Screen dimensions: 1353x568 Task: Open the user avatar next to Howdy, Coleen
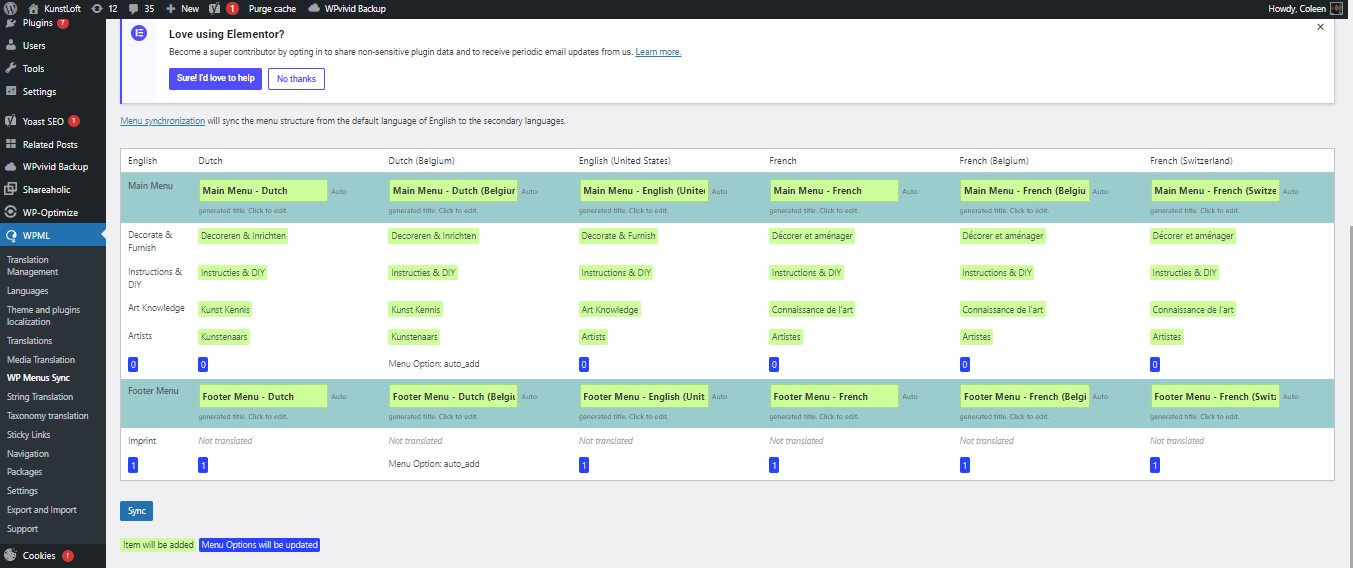tap(1336, 8)
